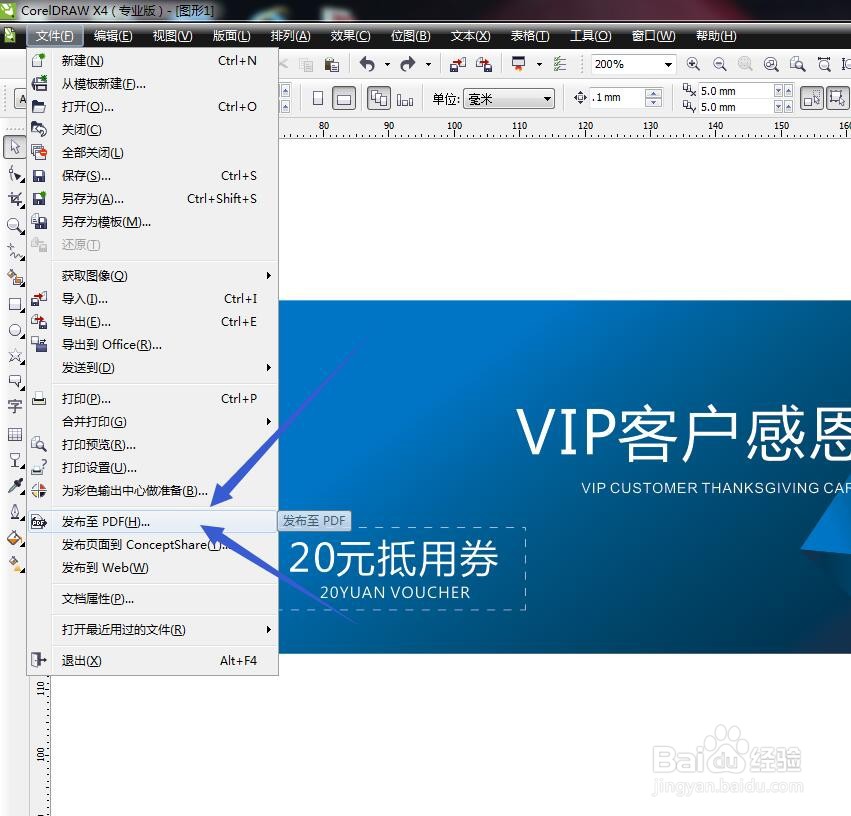Click the Redo arrow icon

point(408,64)
